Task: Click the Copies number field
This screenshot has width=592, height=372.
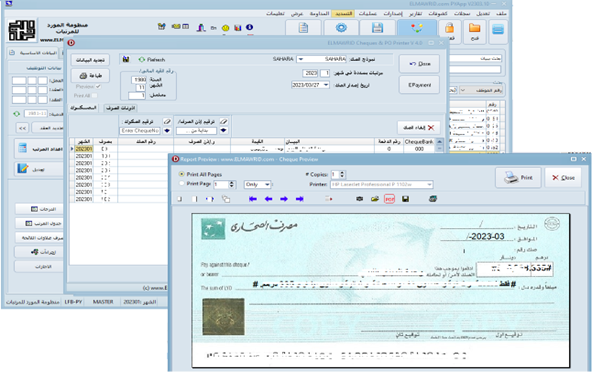Action: coord(335,174)
